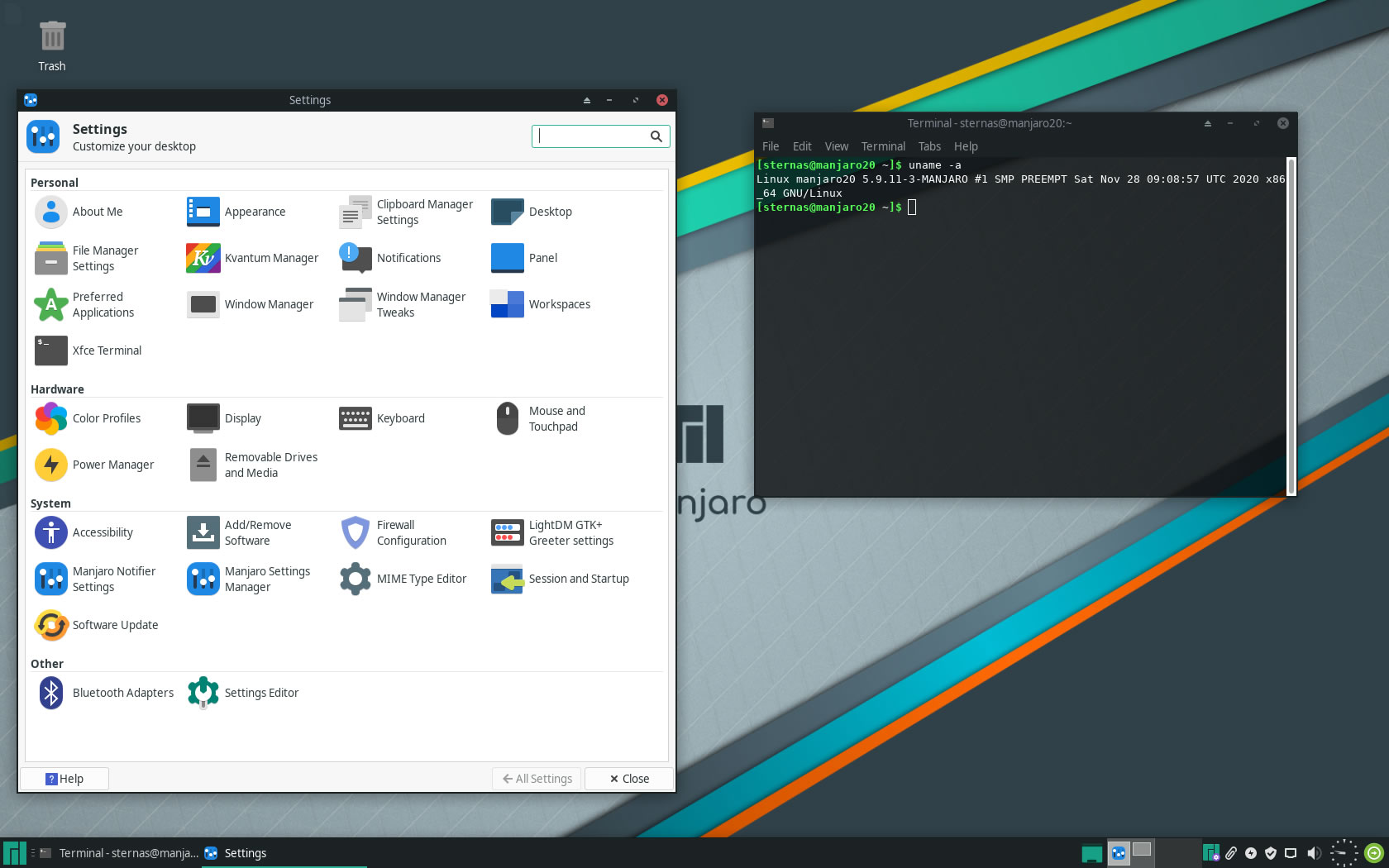Open About Me settings
This screenshot has width=1389, height=868.
(79, 212)
